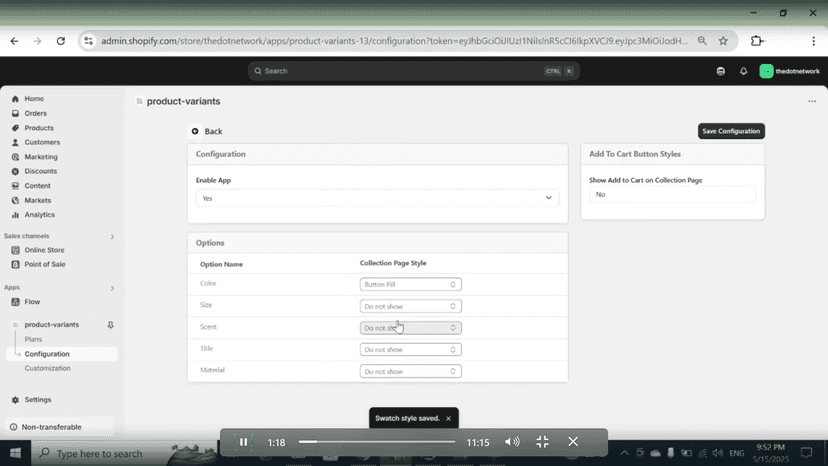This screenshot has width=828, height=466.
Task: Pin the product-variants app in sidebar
Action: pyautogui.click(x=110, y=325)
